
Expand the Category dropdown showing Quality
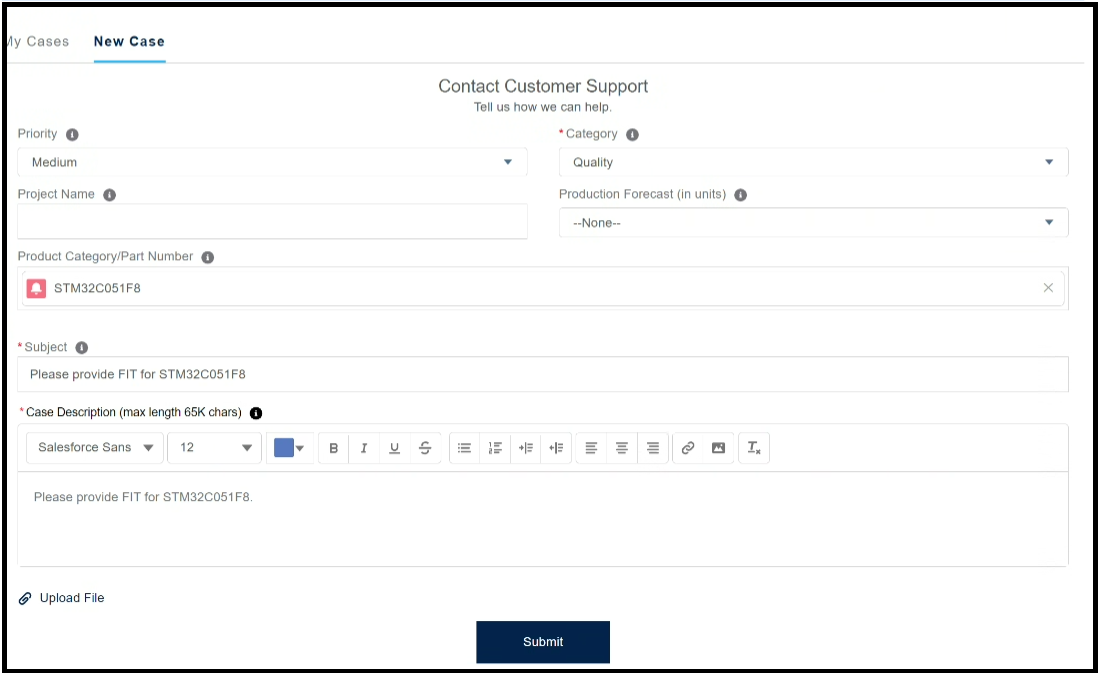pyautogui.click(x=813, y=162)
